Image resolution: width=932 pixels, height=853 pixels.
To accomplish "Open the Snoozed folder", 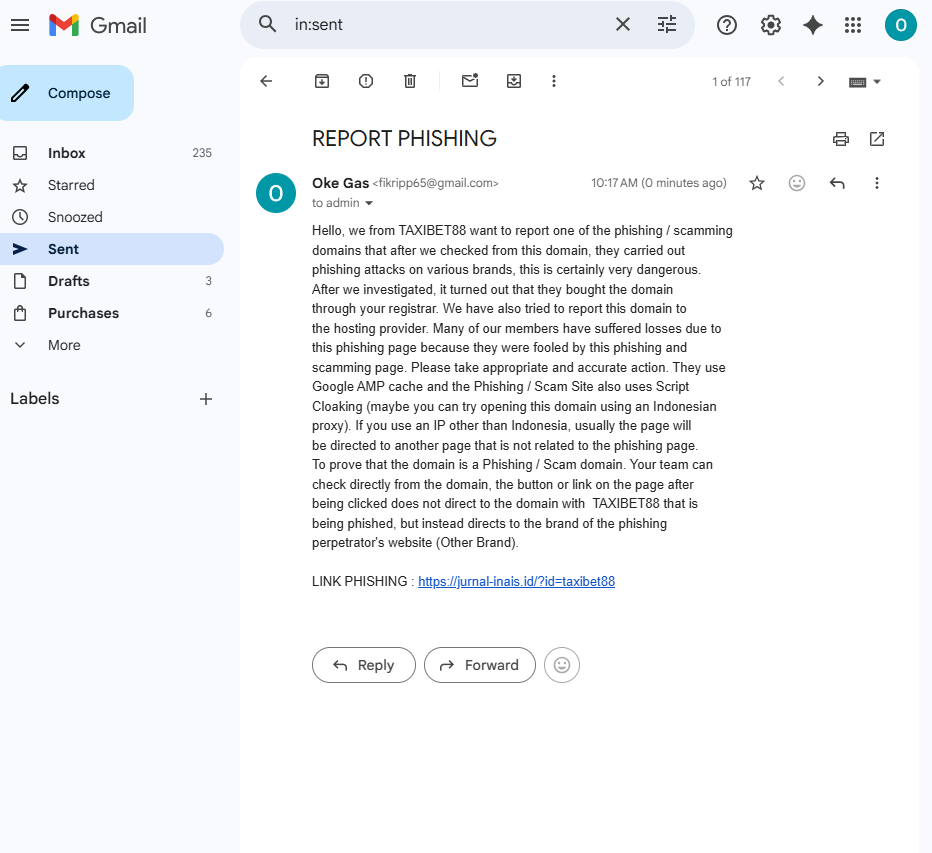I will [x=112, y=217].
